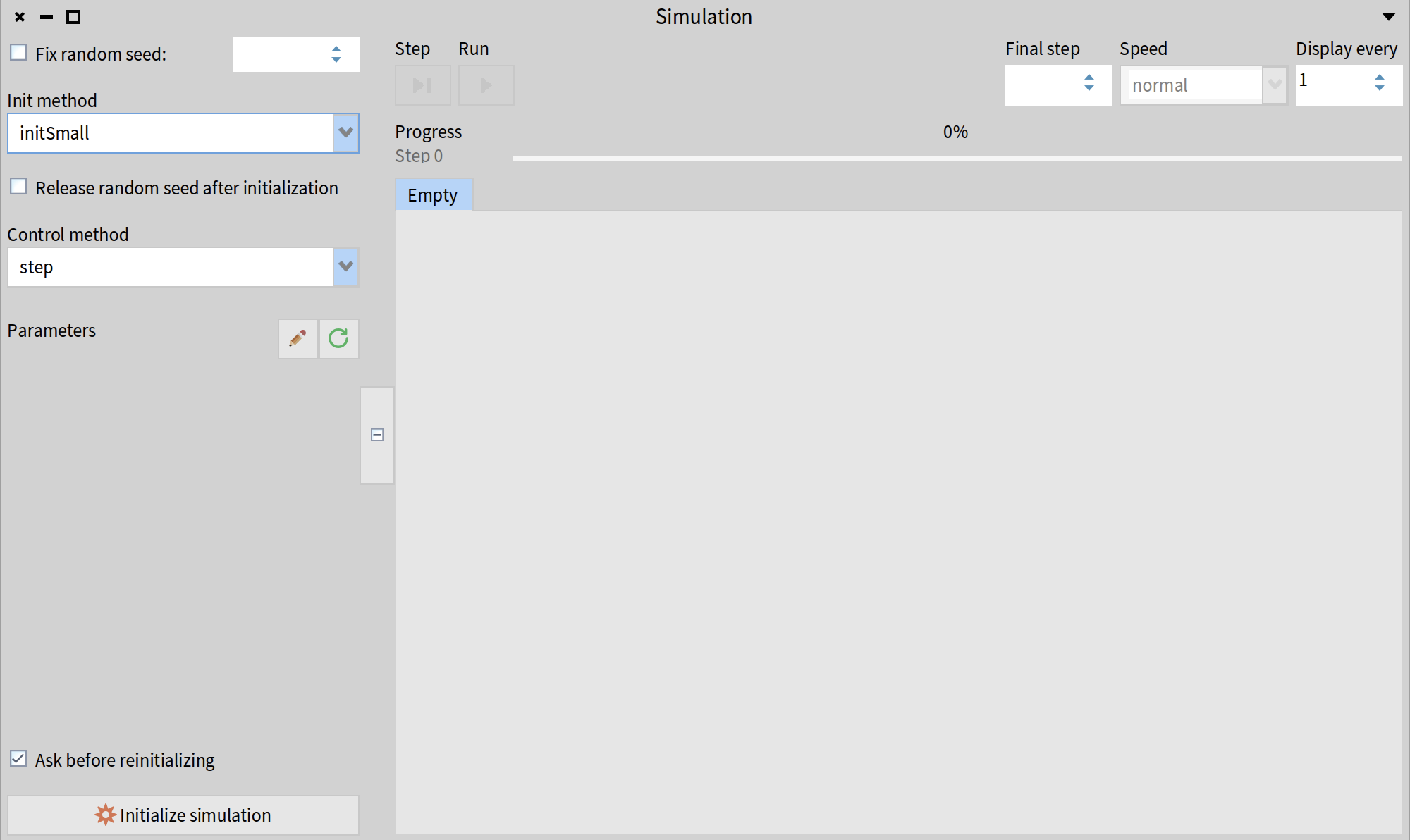Open the Init method dropdown

(345, 132)
